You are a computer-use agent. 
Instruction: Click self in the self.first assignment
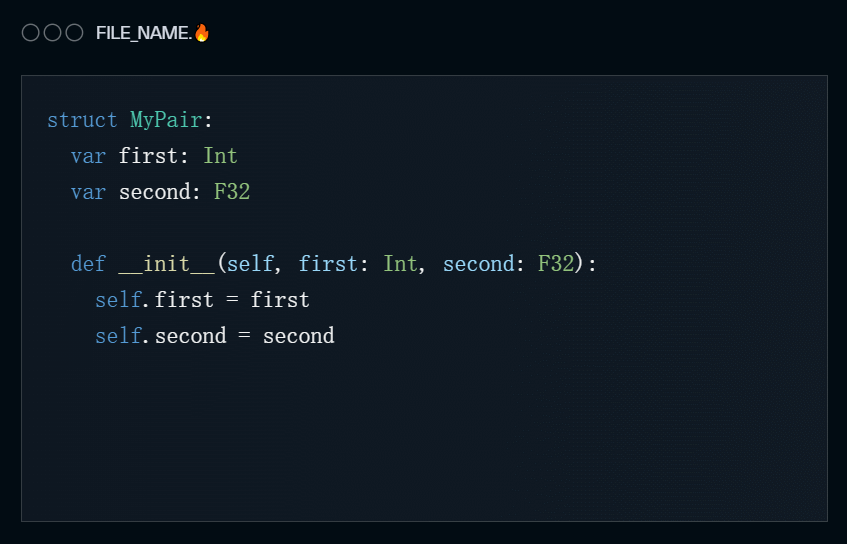click(x=118, y=300)
